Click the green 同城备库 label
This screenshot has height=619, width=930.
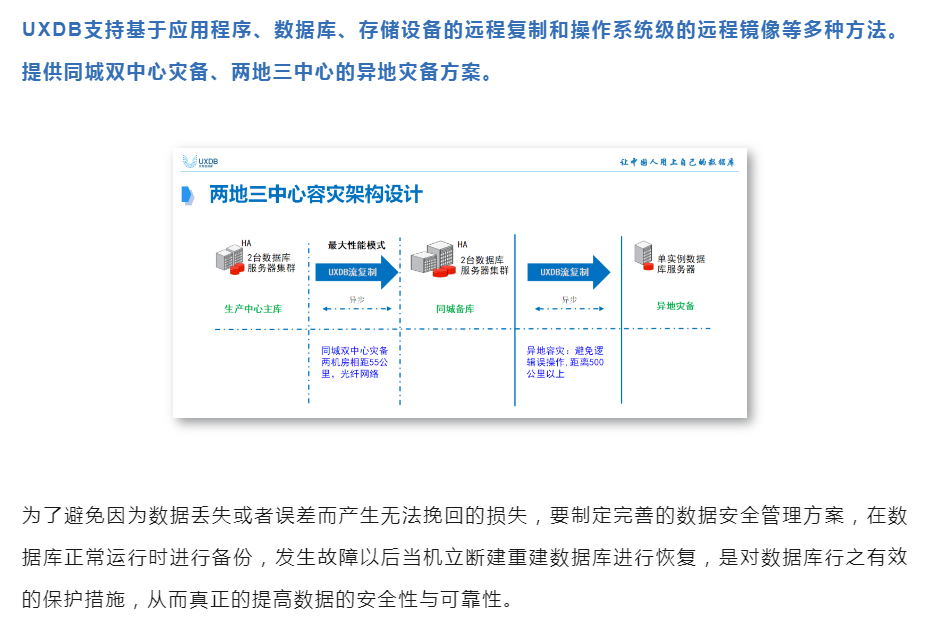[x=454, y=309]
